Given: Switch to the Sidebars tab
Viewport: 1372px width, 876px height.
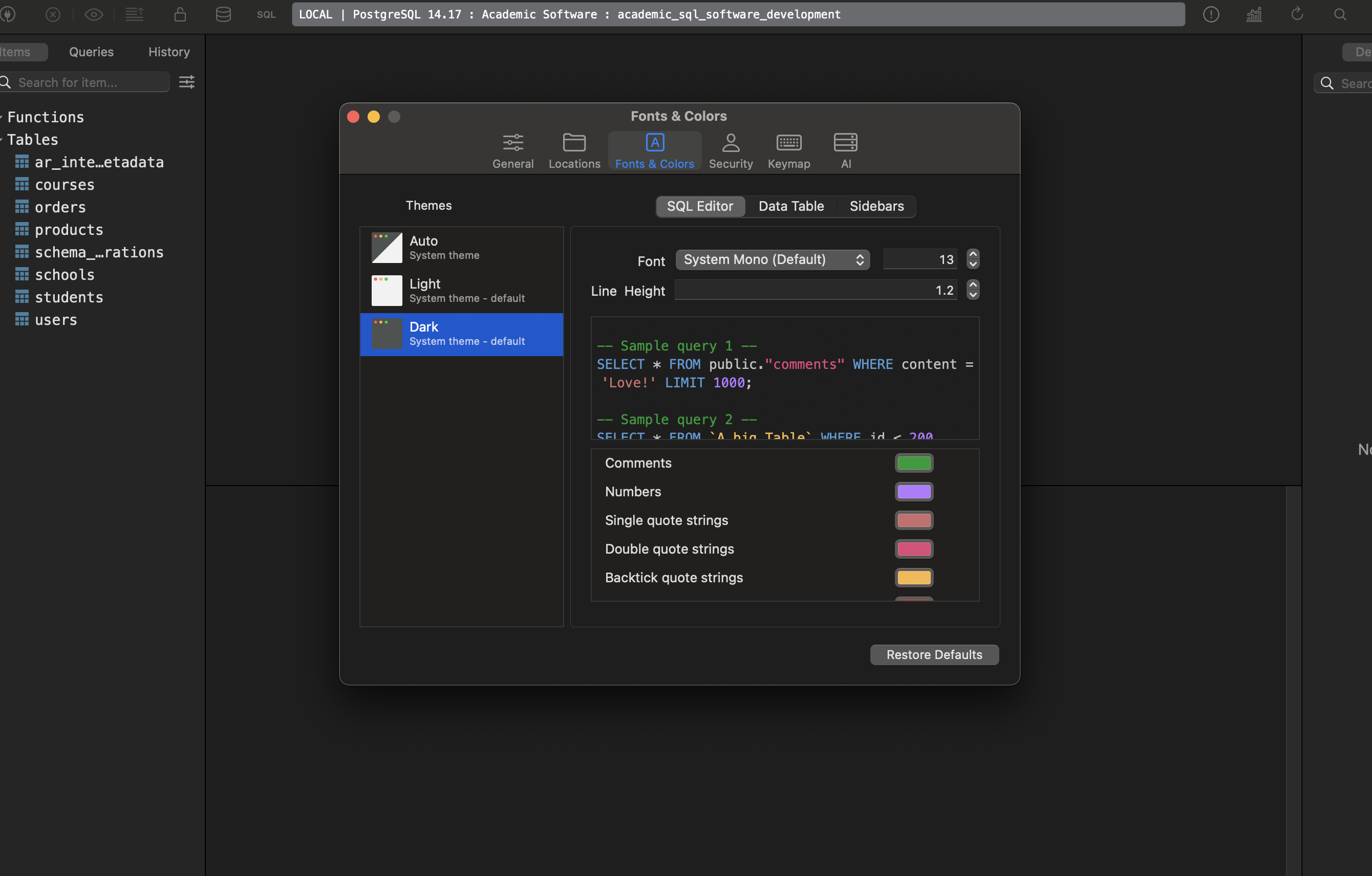Looking at the screenshot, I should pos(876,206).
